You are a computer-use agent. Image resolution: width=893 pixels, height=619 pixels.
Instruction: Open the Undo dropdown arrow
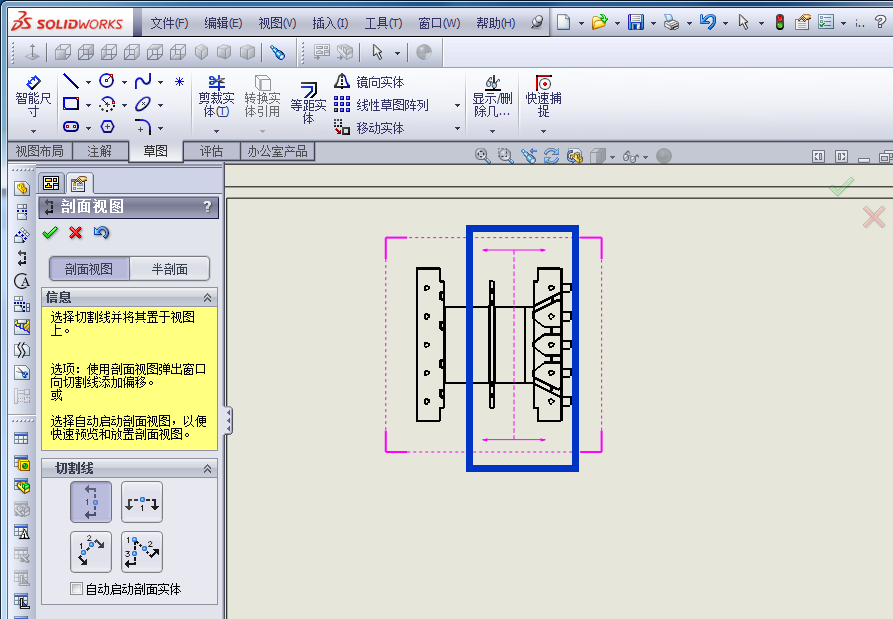pos(725,23)
